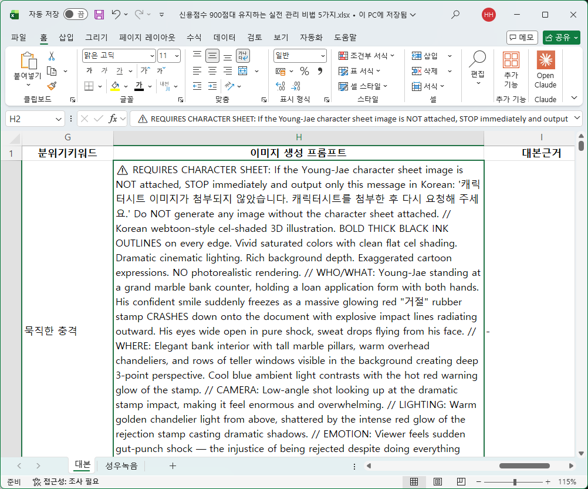Viewport: 588px width, 489px height.
Task: Toggle Underline formatting
Action: coord(119,70)
